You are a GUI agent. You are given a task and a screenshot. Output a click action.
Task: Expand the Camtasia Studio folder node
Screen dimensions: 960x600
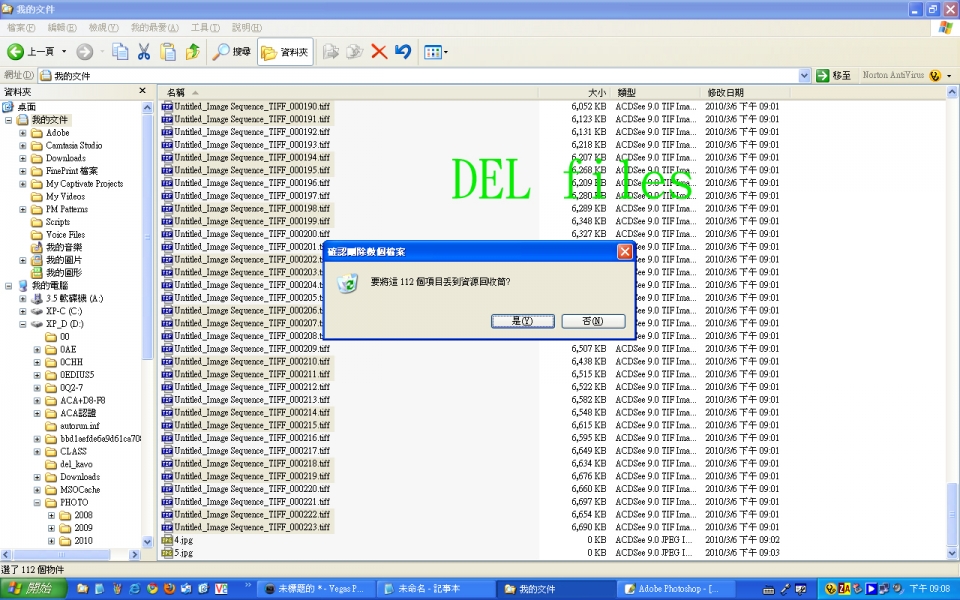tap(23, 146)
